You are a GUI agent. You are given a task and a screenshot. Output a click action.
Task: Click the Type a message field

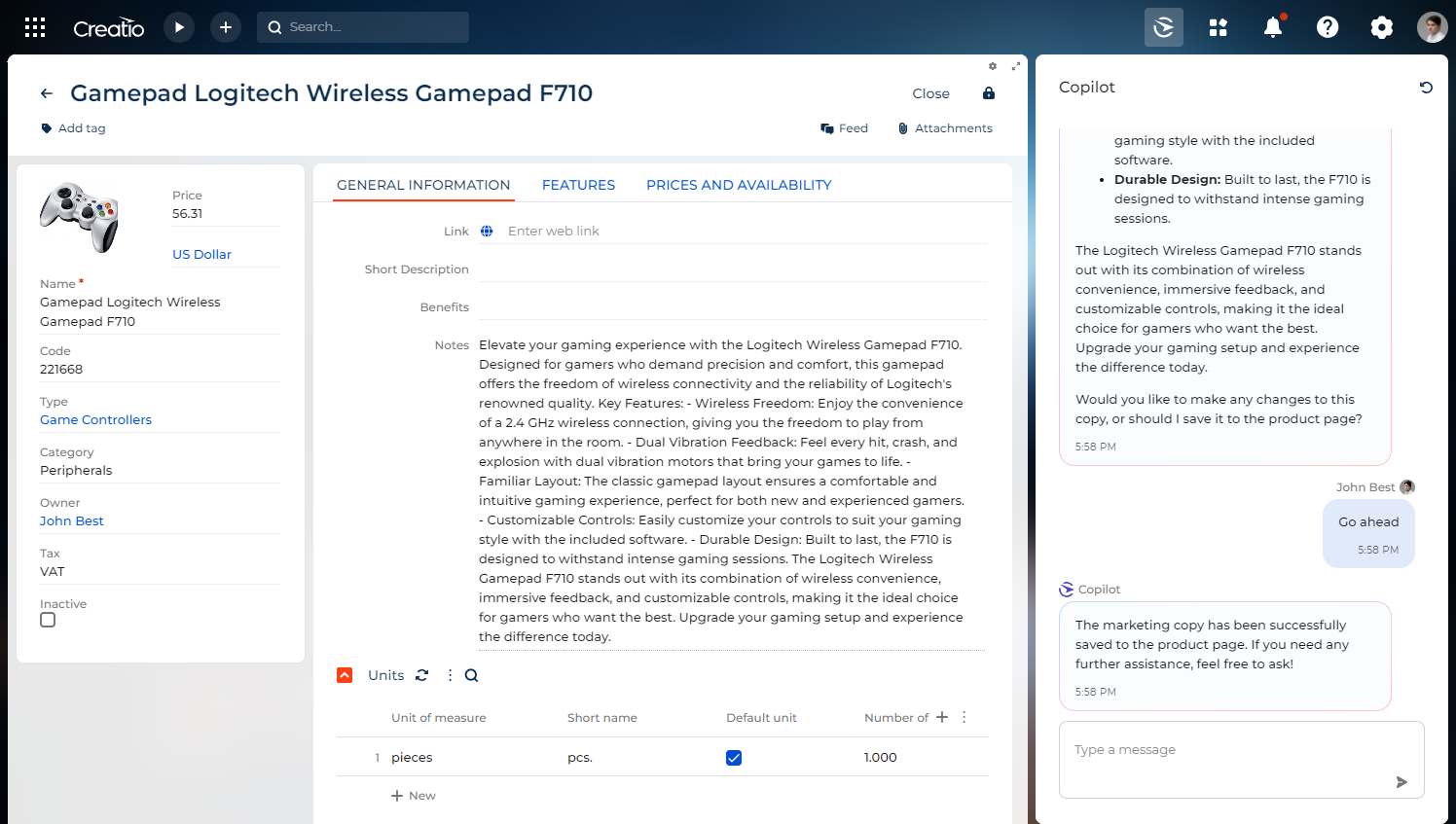[x=1242, y=760]
